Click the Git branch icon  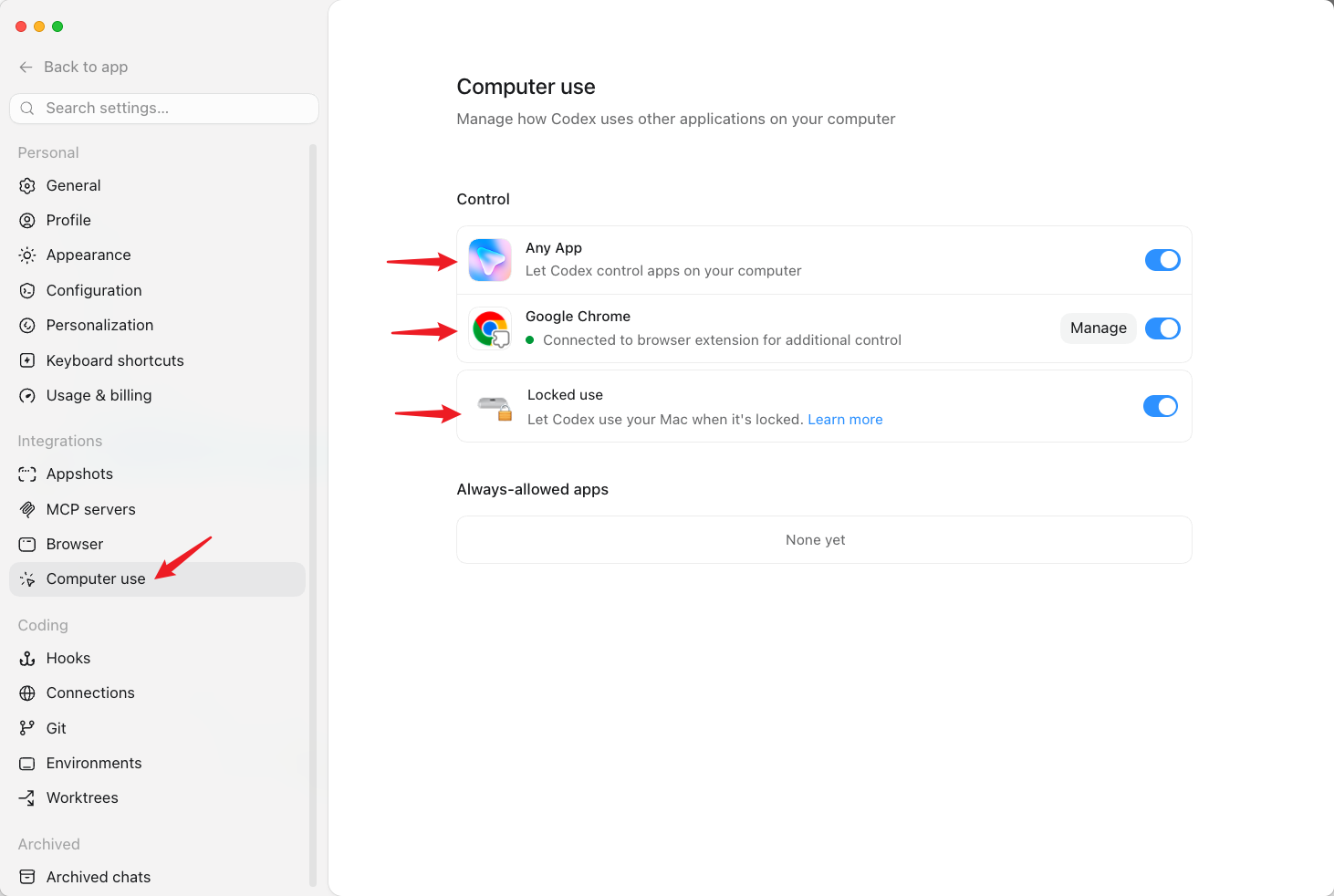(x=27, y=728)
